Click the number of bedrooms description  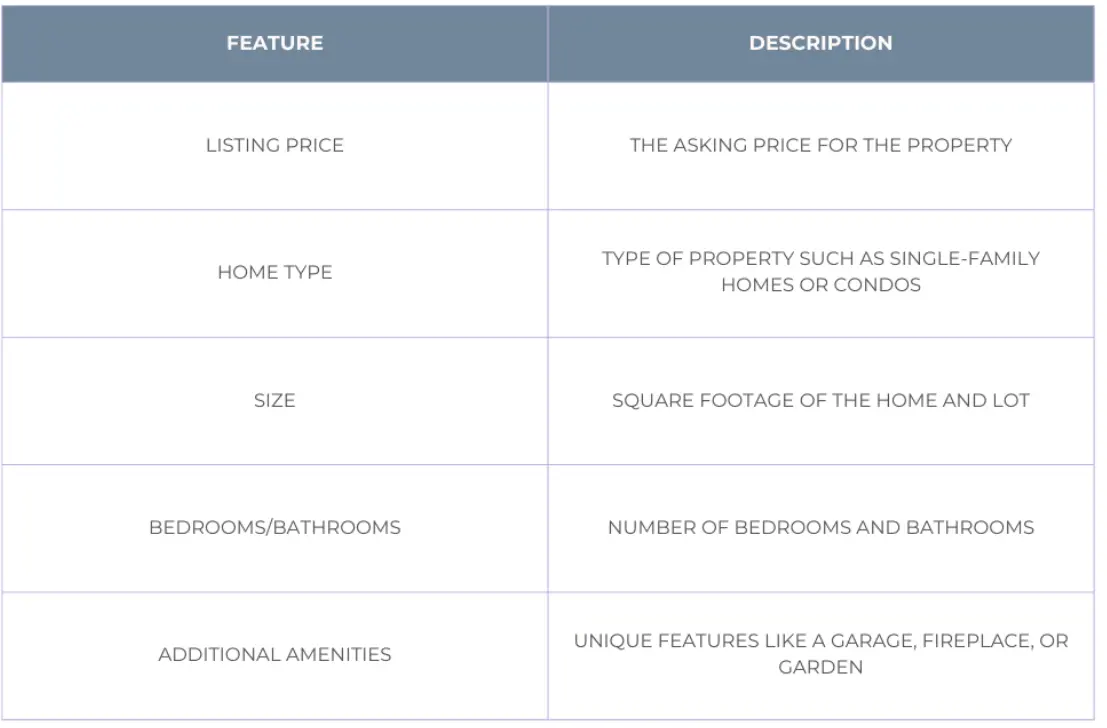(820, 527)
